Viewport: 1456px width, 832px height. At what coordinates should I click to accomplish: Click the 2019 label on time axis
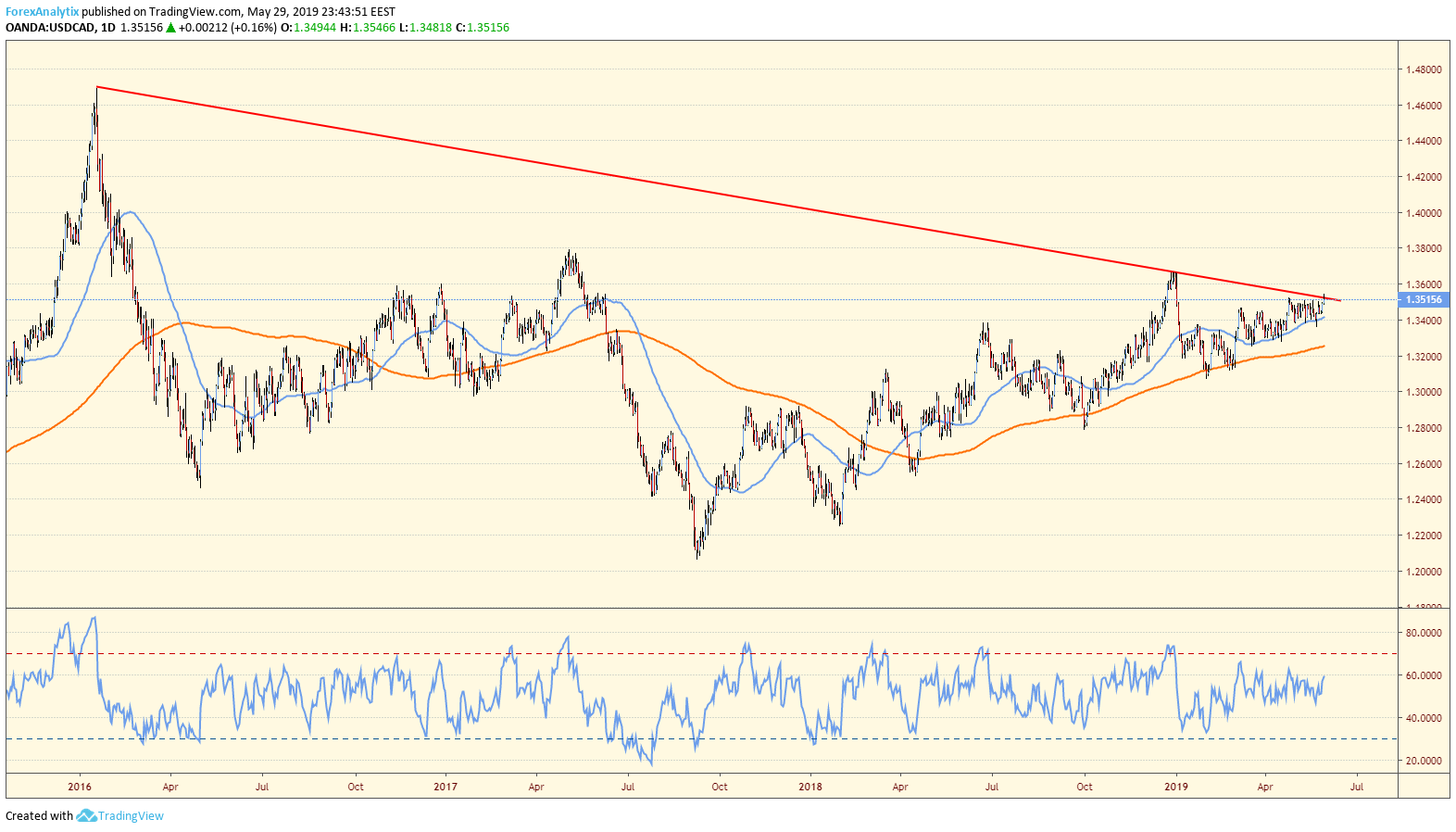point(1175,787)
